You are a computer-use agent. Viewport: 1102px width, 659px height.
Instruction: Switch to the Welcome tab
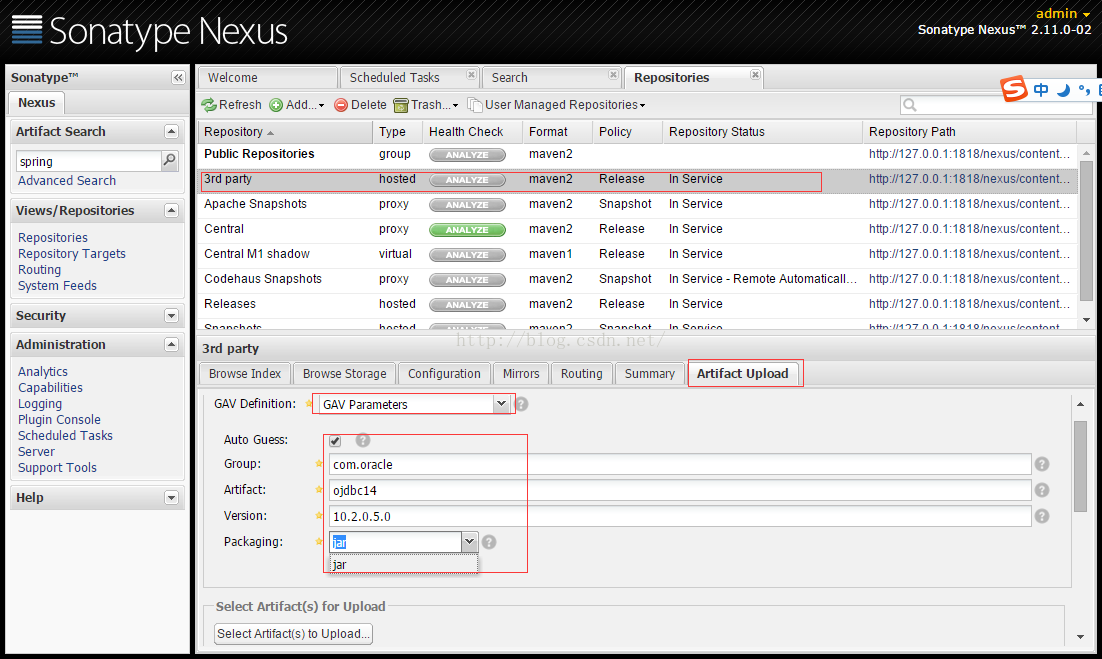(268, 77)
